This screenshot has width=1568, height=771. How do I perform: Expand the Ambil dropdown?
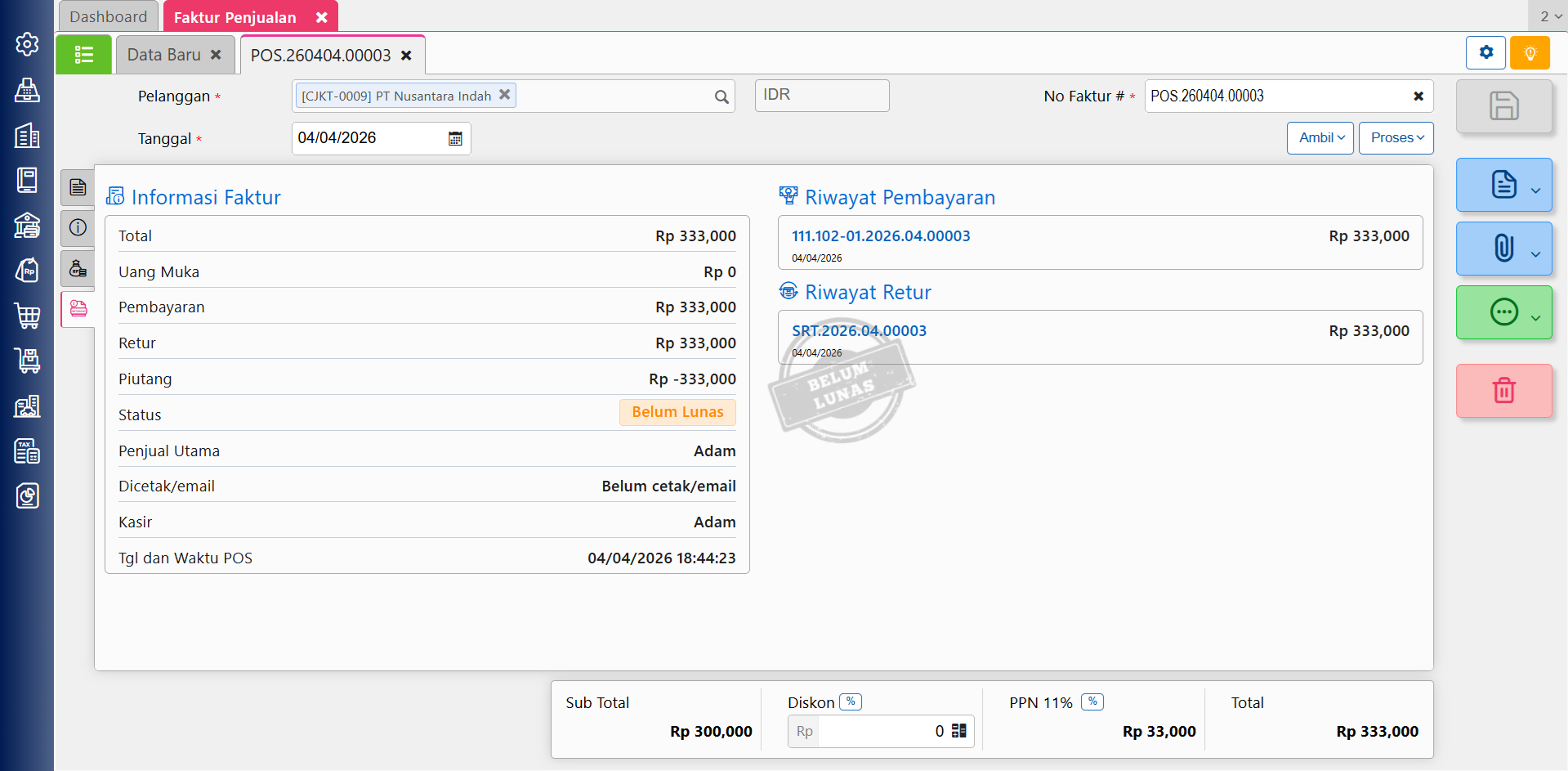point(1320,138)
